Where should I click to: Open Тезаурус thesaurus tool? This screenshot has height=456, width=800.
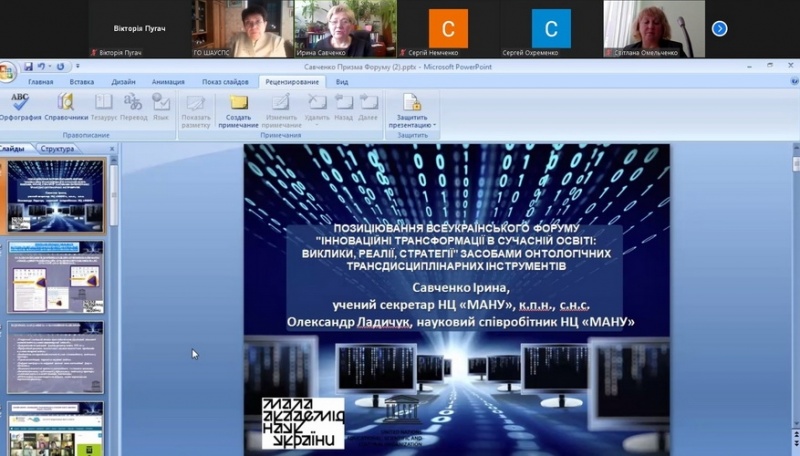tap(104, 107)
